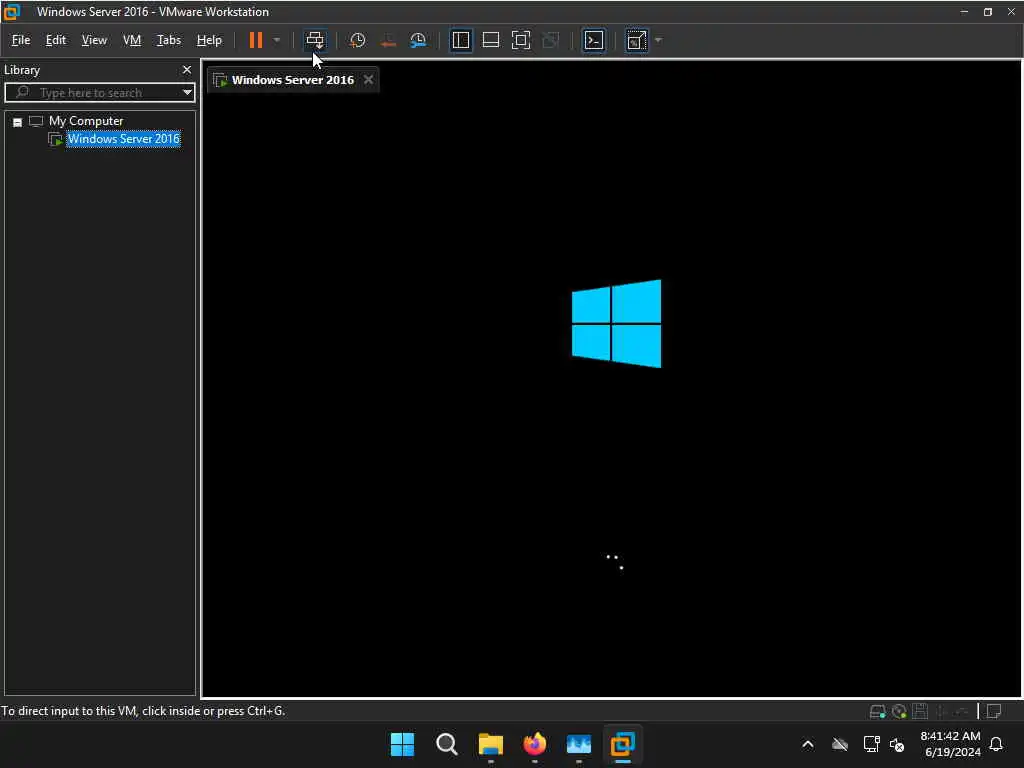The height and width of the screenshot is (768, 1024).
Task: Open the Tabs menu
Action: click(x=168, y=40)
